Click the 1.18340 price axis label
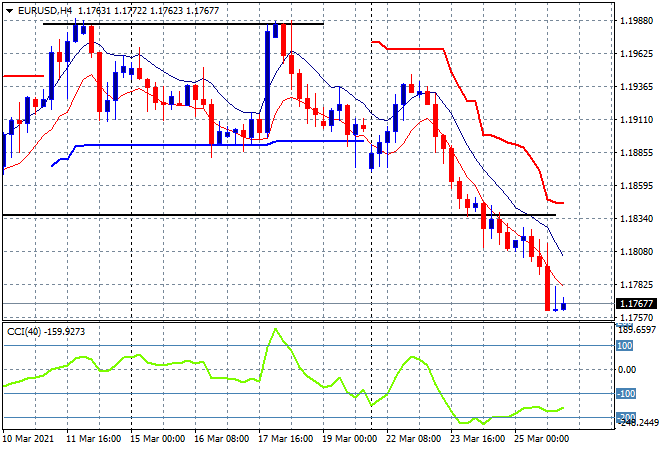This screenshot has width=660, height=450. (636, 218)
